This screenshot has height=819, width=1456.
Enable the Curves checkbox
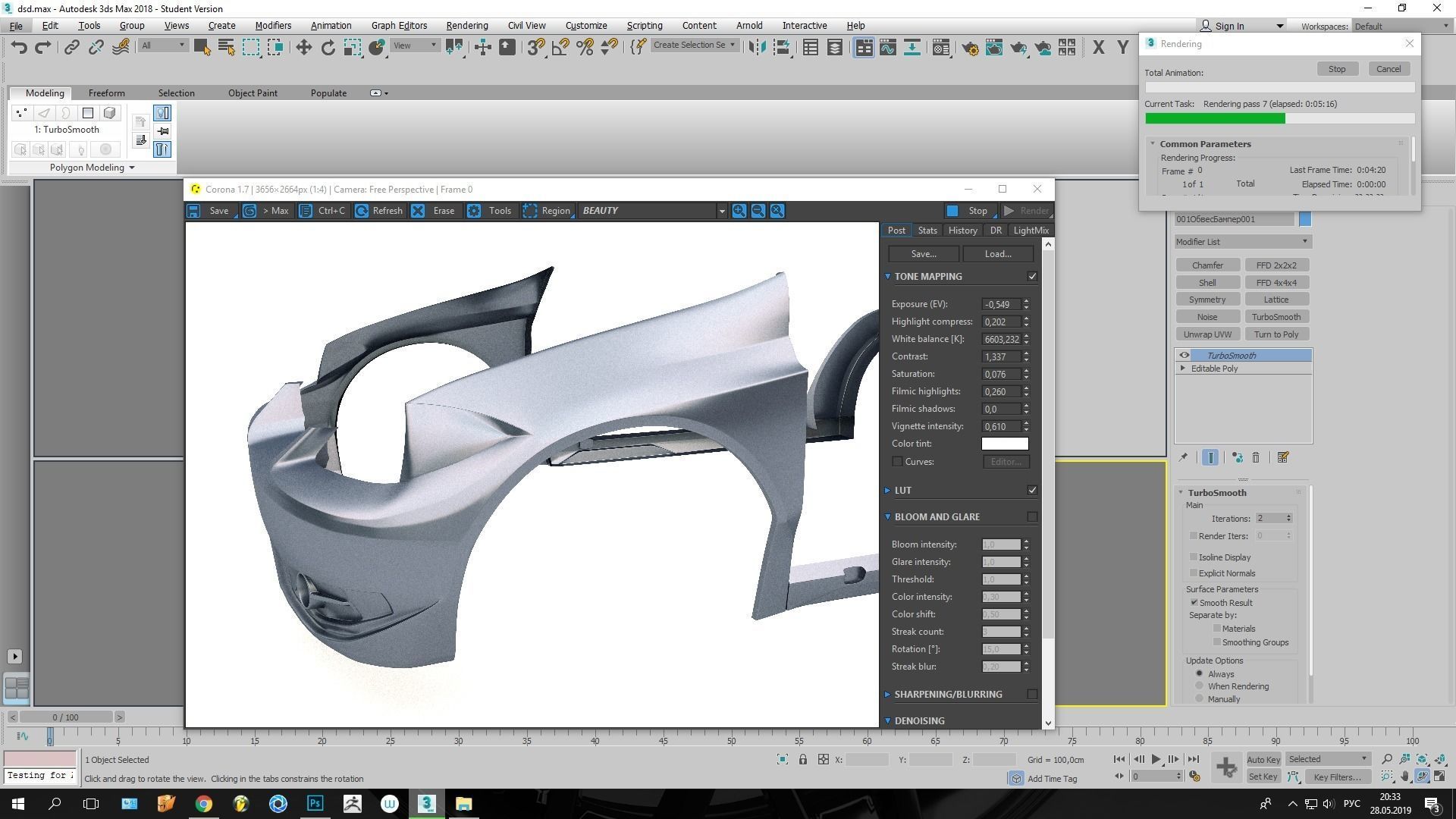897,461
